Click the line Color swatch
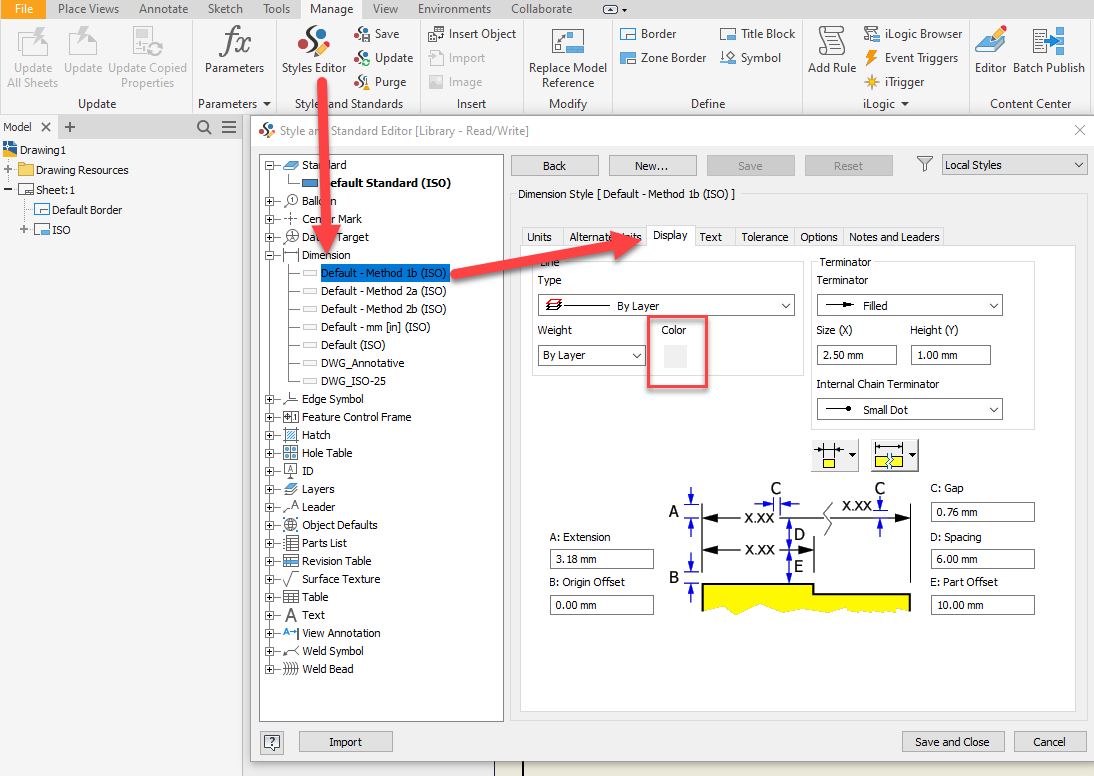 point(676,357)
